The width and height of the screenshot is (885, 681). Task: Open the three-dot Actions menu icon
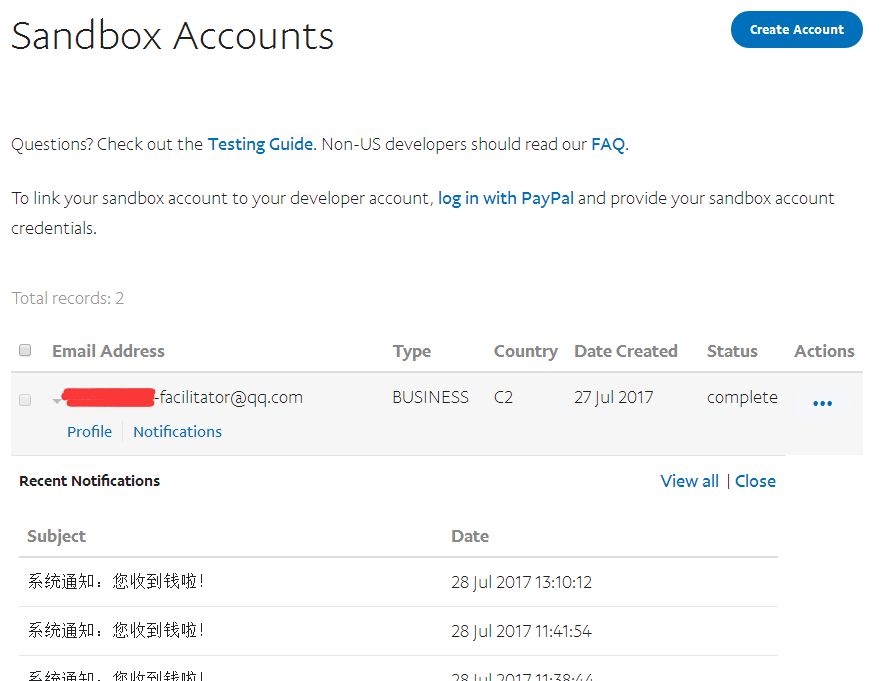click(x=822, y=403)
